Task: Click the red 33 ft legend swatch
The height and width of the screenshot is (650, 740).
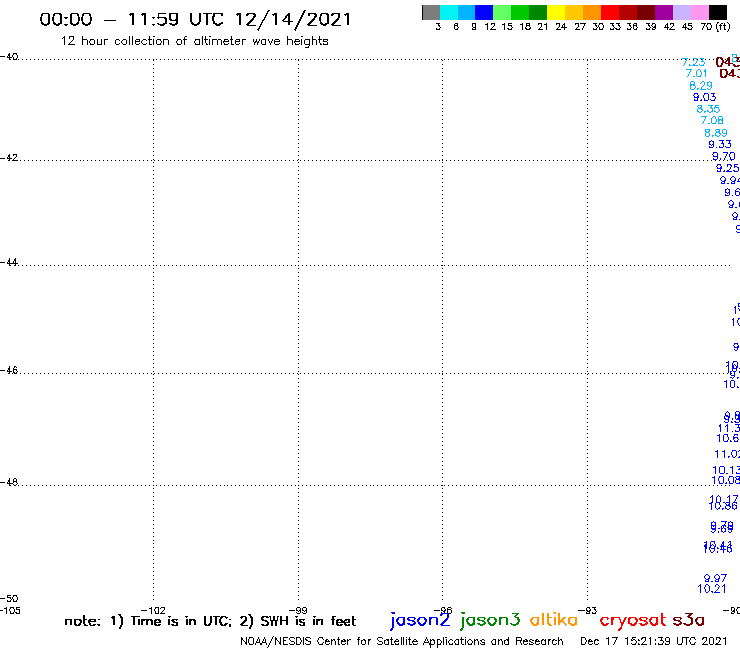Action: (x=609, y=12)
